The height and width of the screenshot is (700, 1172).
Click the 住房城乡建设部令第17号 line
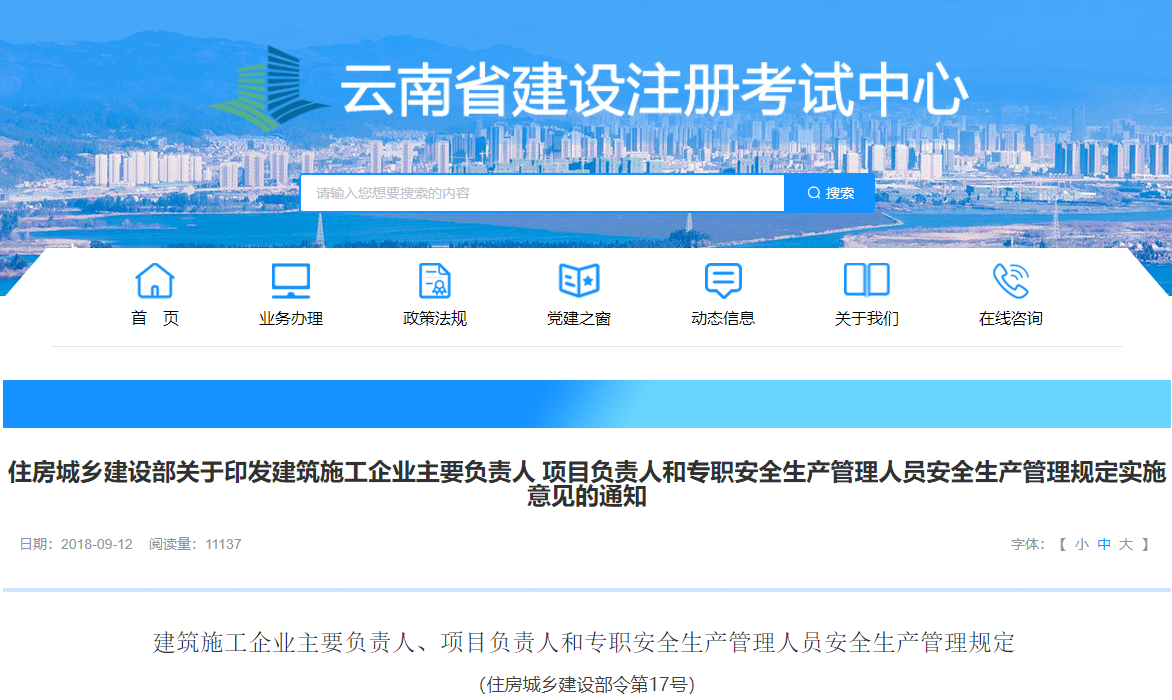click(587, 684)
